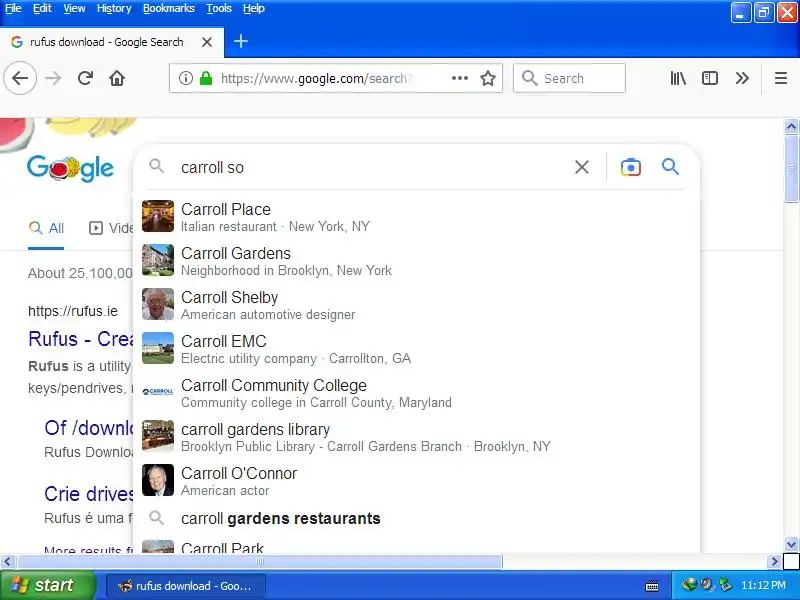Click the network globe tray icon
Image resolution: width=800 pixels, height=600 pixels.
point(689,585)
